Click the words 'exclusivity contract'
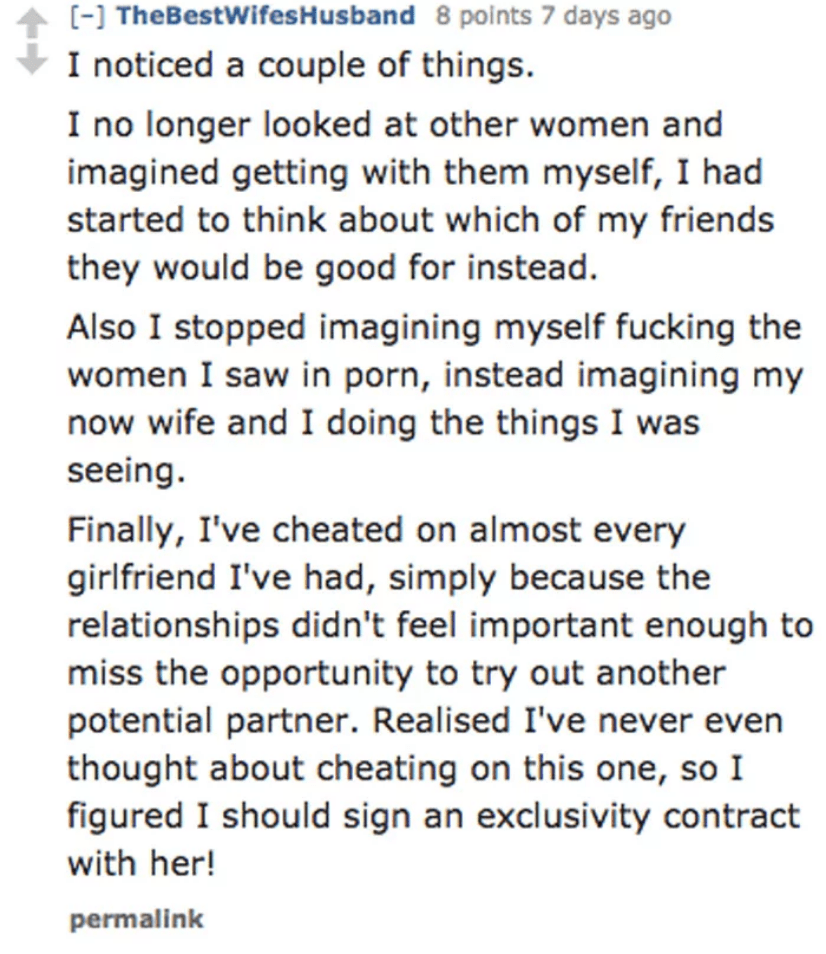 (x=638, y=816)
